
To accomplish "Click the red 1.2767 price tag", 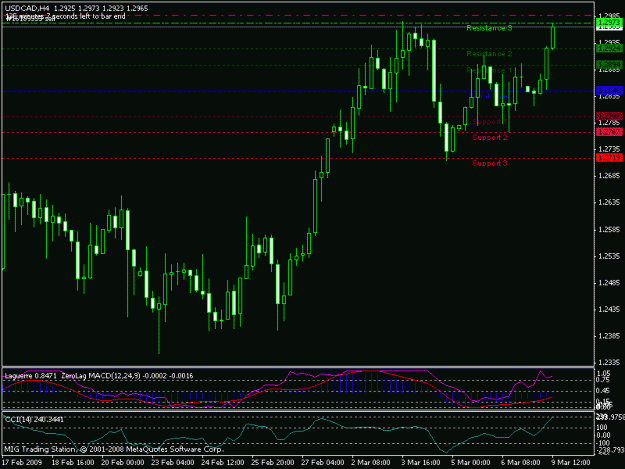I will click(x=609, y=132).
